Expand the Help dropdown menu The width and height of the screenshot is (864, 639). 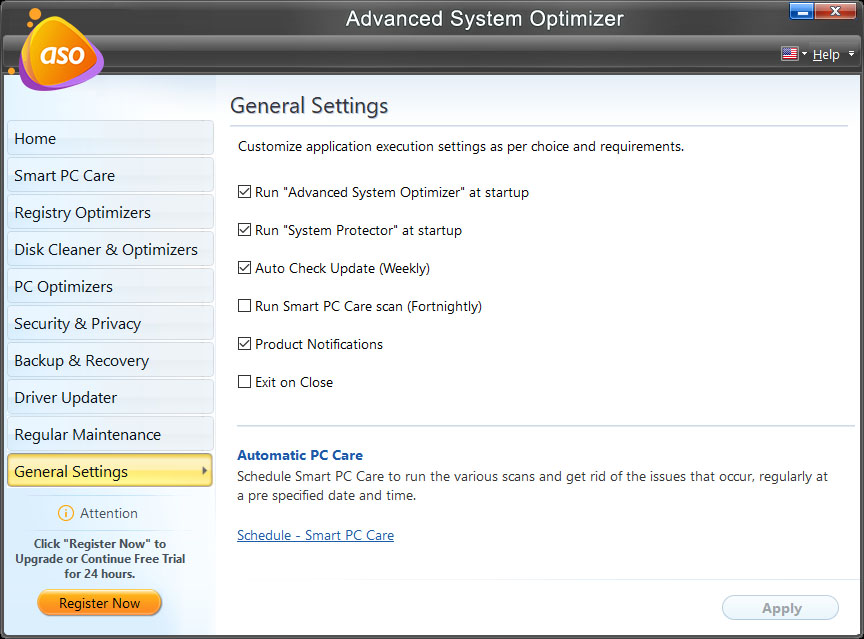(x=849, y=54)
